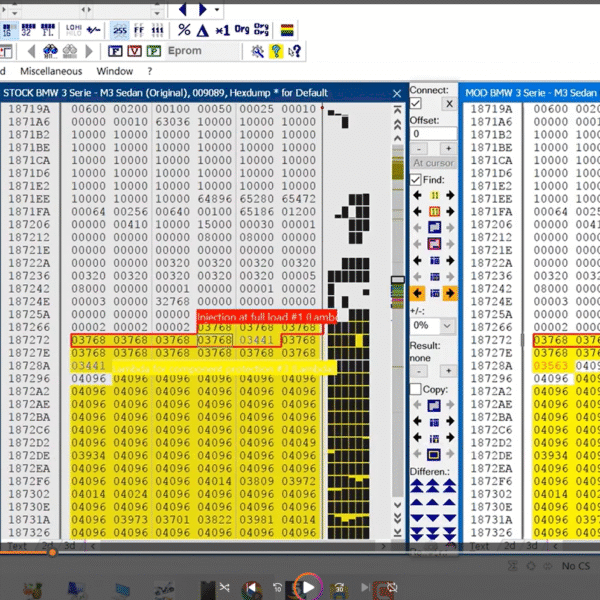600x600 pixels.
Task: Increase Offset with plus button
Action: [448, 148]
